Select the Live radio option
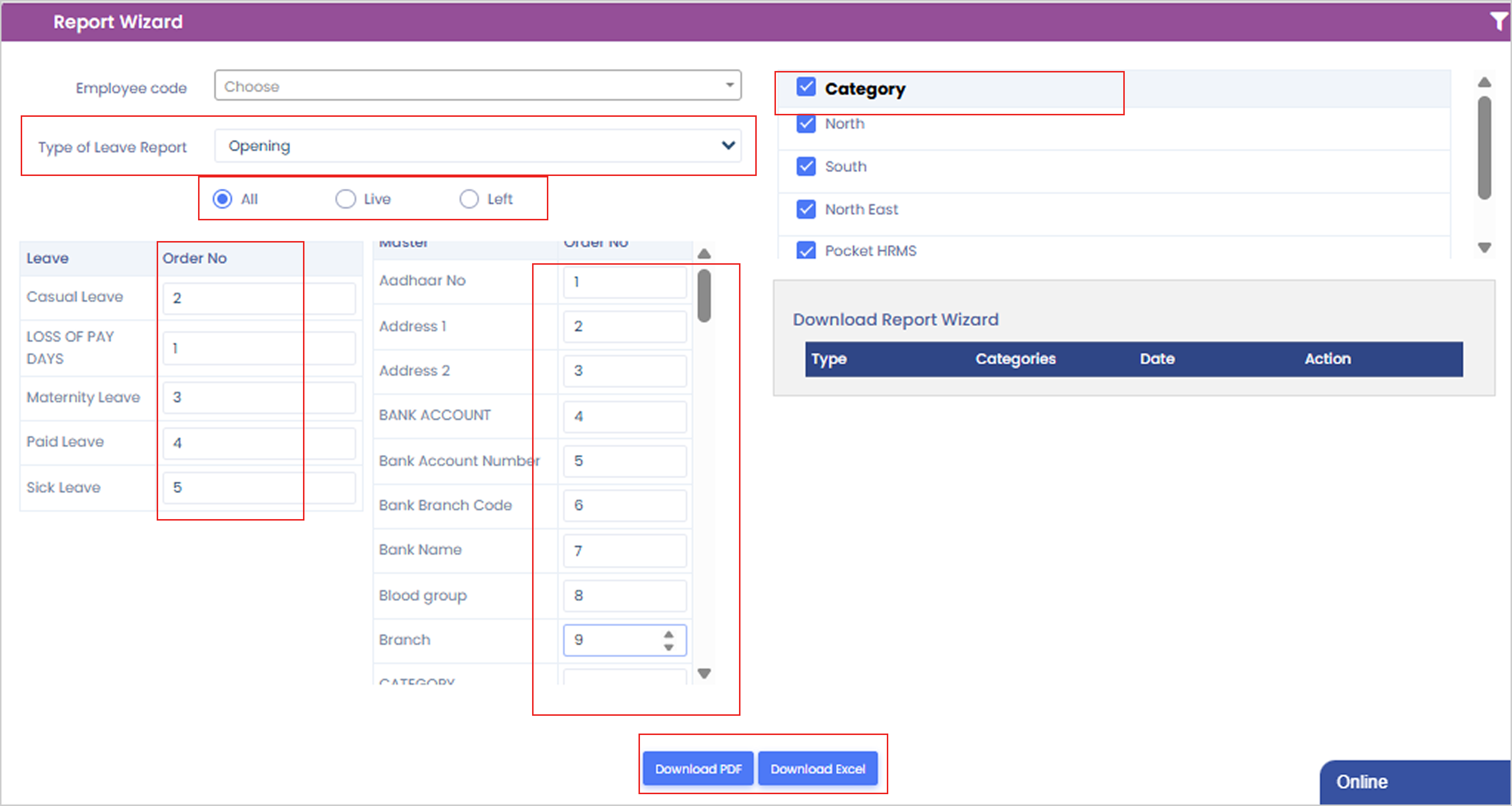The width and height of the screenshot is (1512, 806). click(345, 199)
